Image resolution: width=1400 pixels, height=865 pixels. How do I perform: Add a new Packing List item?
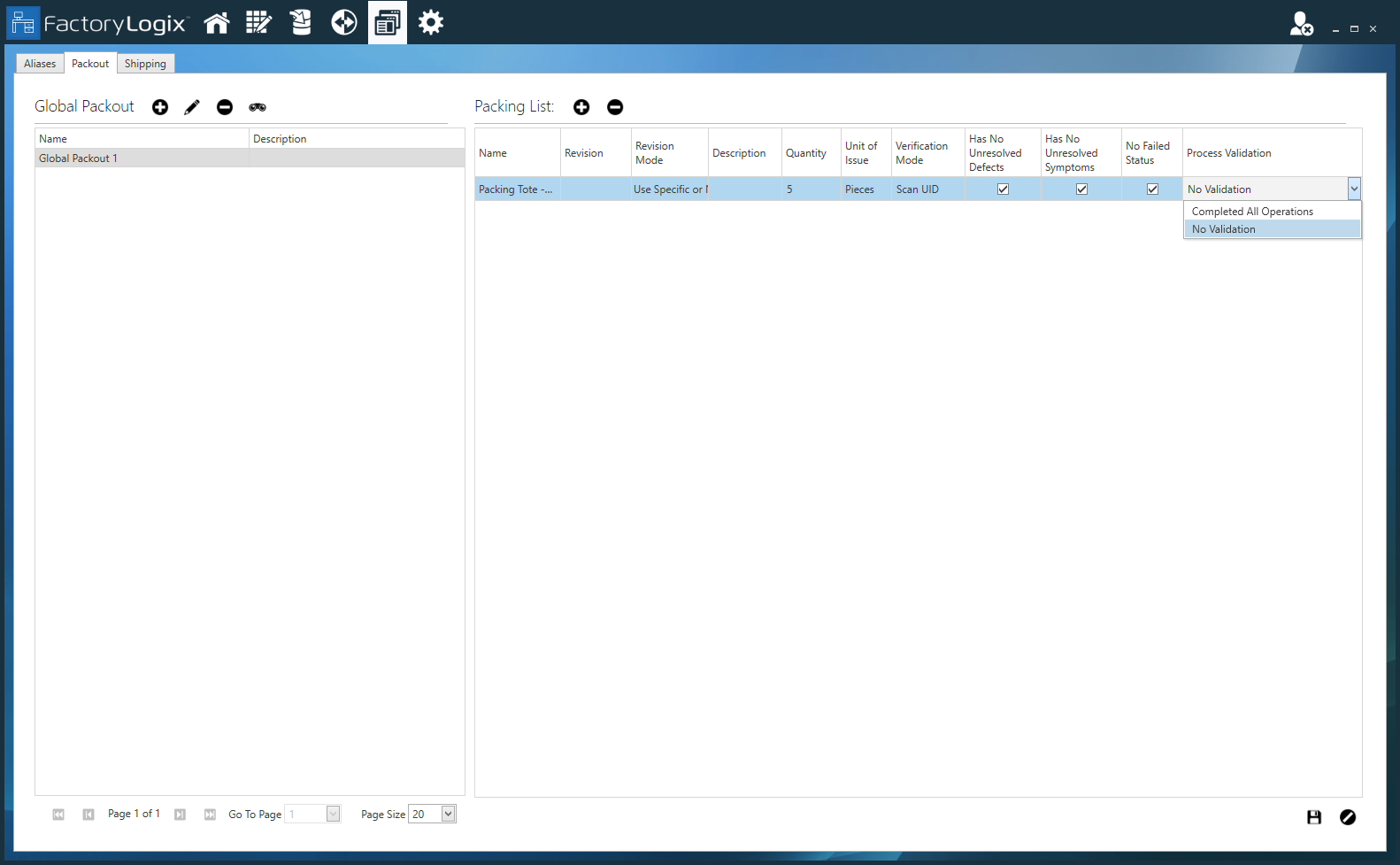[581, 107]
